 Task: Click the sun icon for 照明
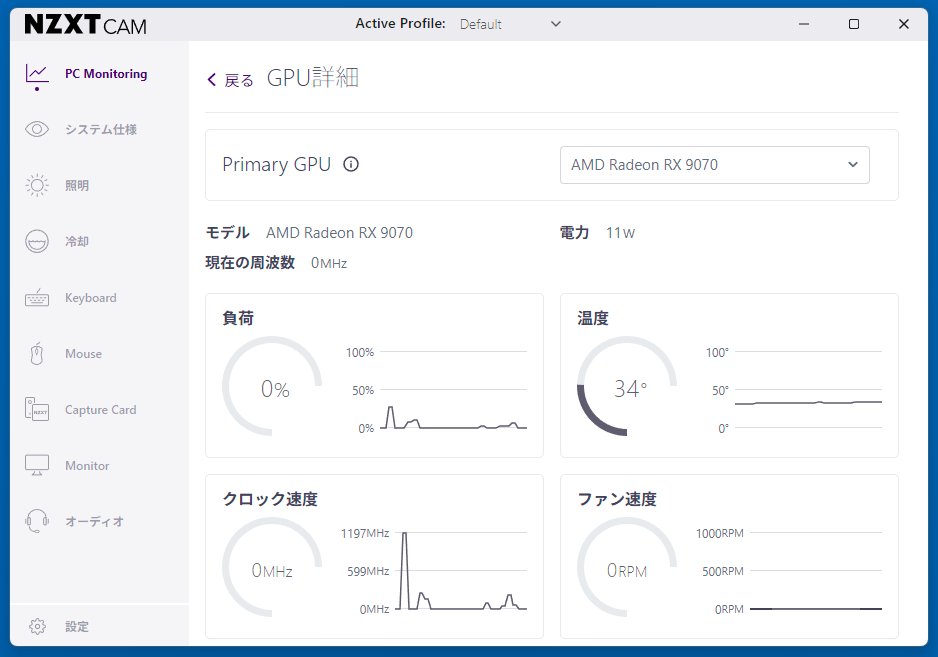point(37,185)
